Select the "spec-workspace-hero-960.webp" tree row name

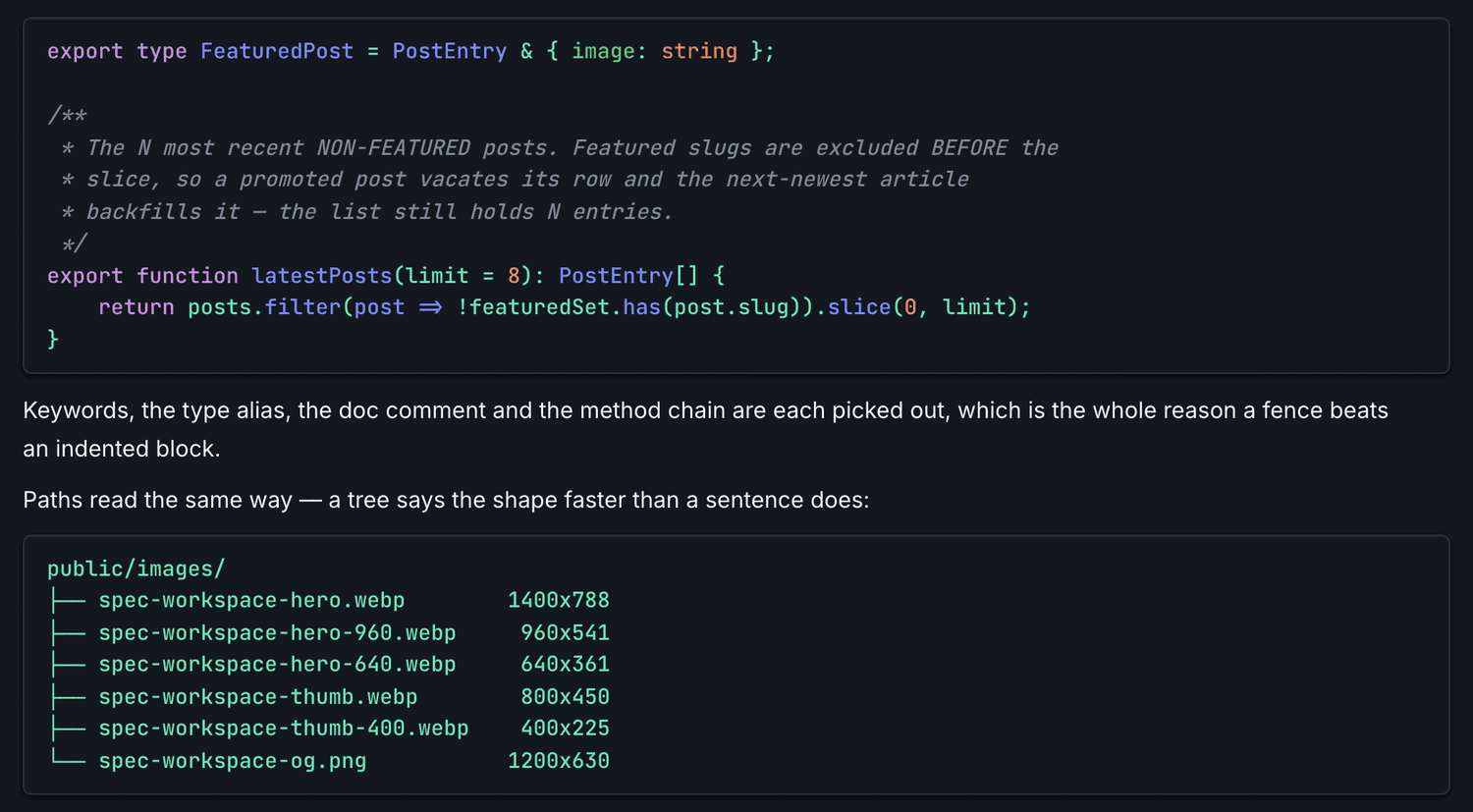point(277,632)
